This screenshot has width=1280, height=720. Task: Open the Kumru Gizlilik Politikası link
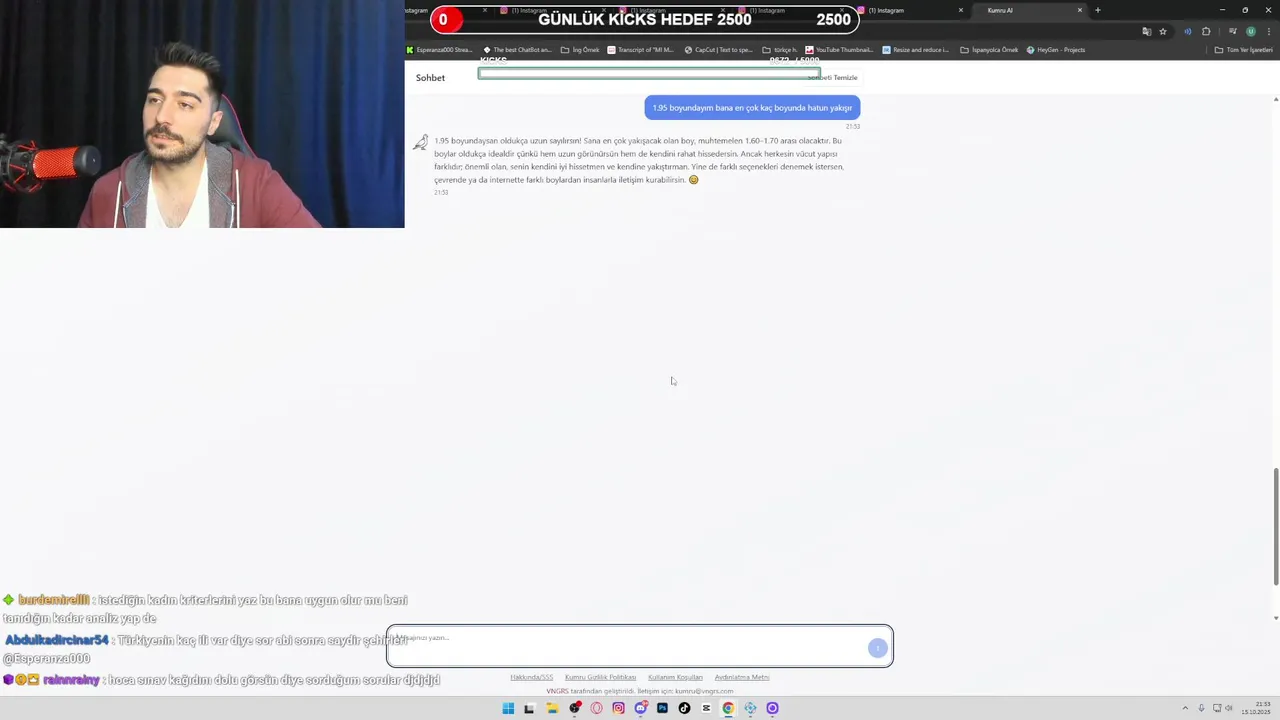click(x=600, y=677)
